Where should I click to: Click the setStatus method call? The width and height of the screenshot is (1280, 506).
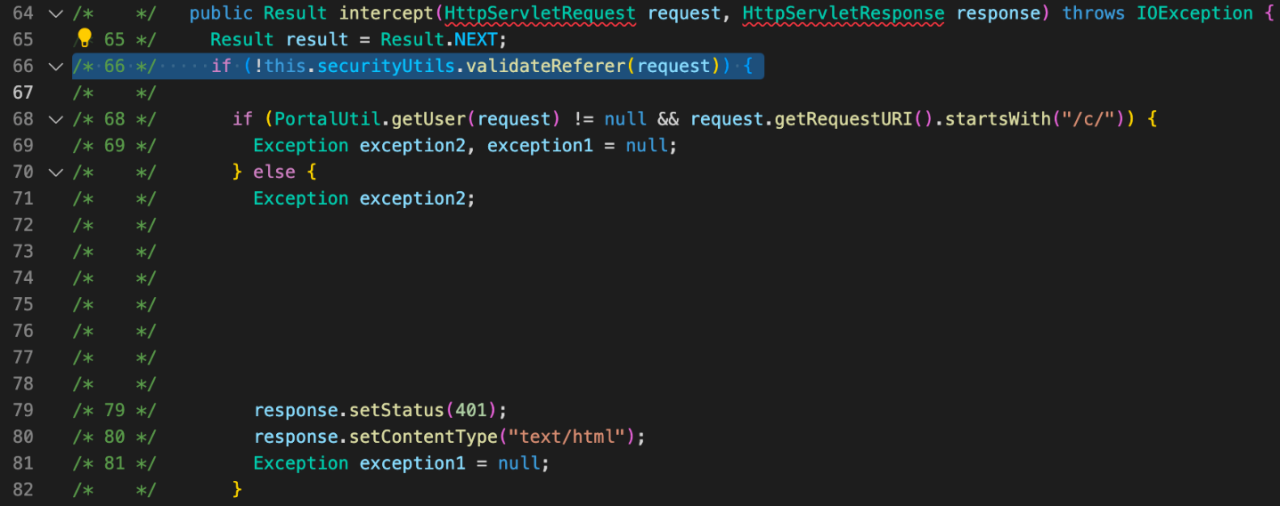click(392, 411)
